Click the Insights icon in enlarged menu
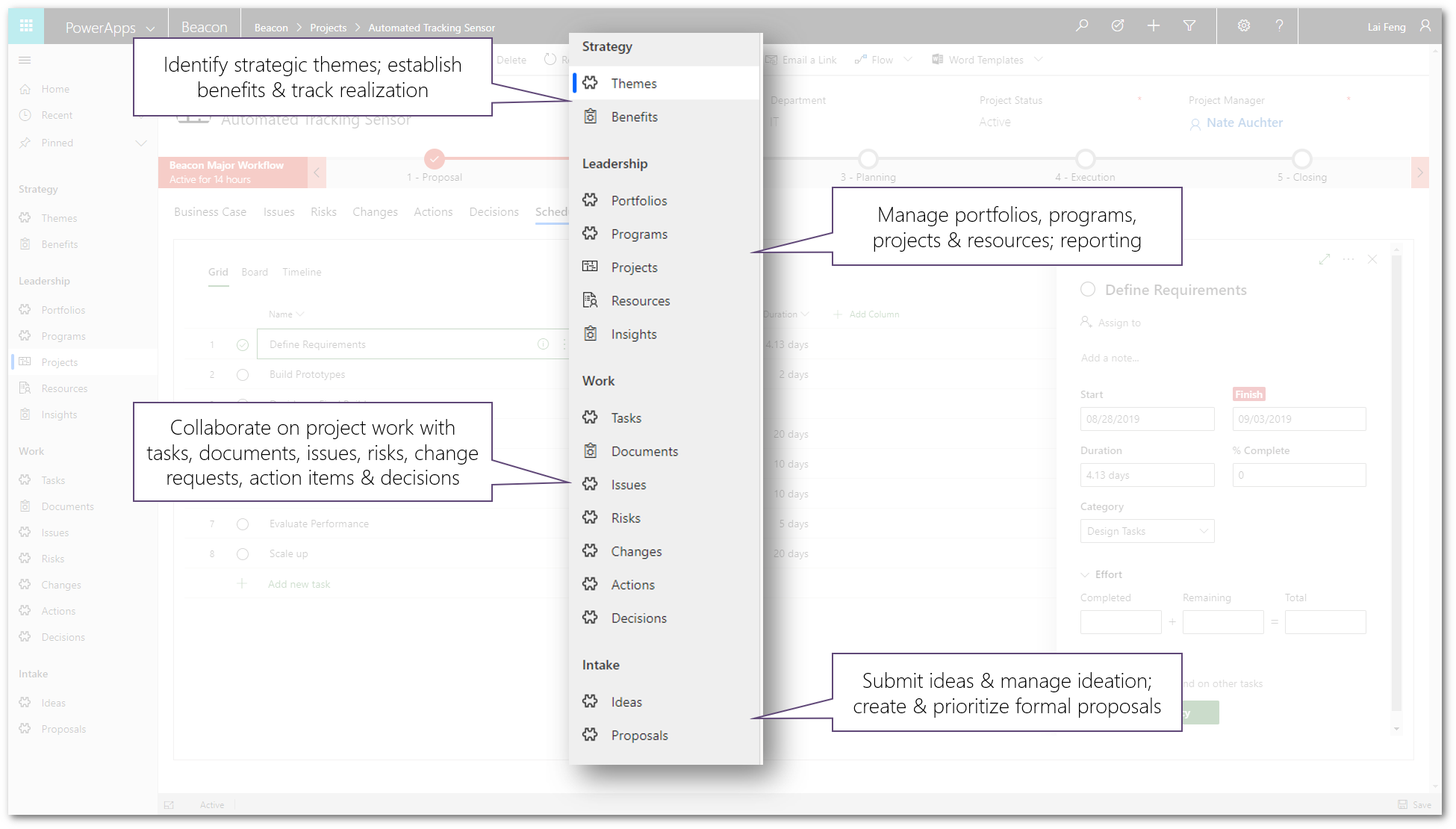The height and width of the screenshot is (829, 1456). click(591, 334)
